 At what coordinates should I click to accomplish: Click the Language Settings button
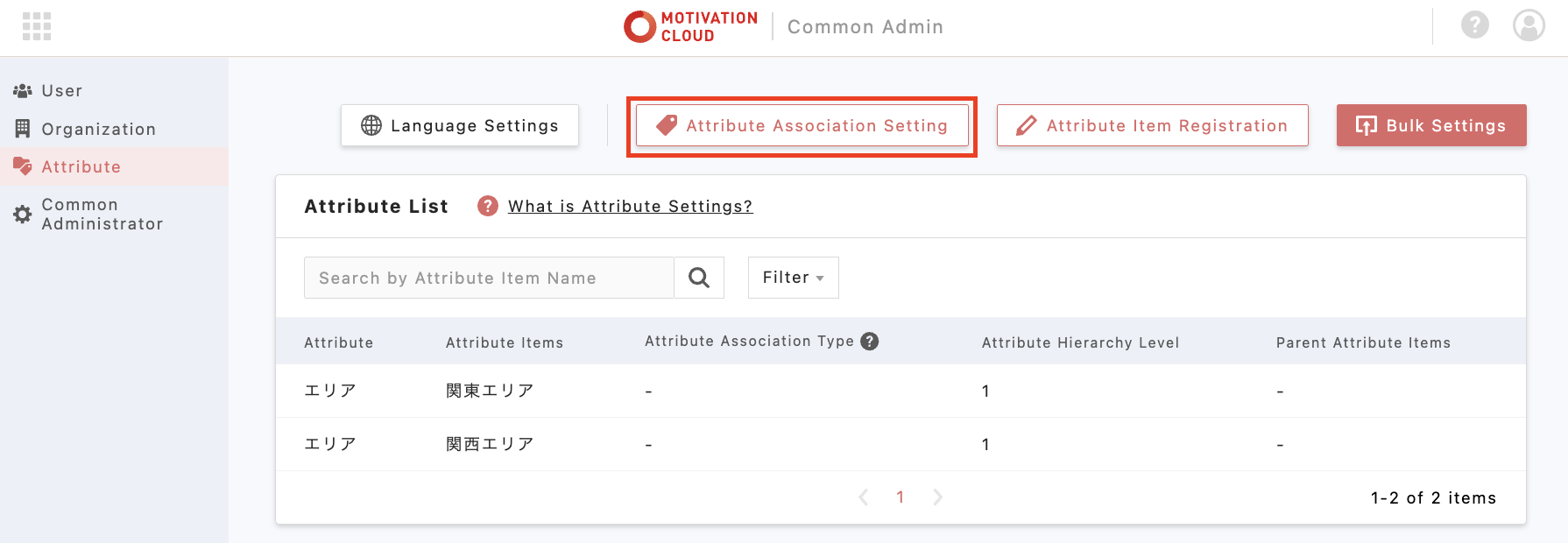(x=460, y=125)
